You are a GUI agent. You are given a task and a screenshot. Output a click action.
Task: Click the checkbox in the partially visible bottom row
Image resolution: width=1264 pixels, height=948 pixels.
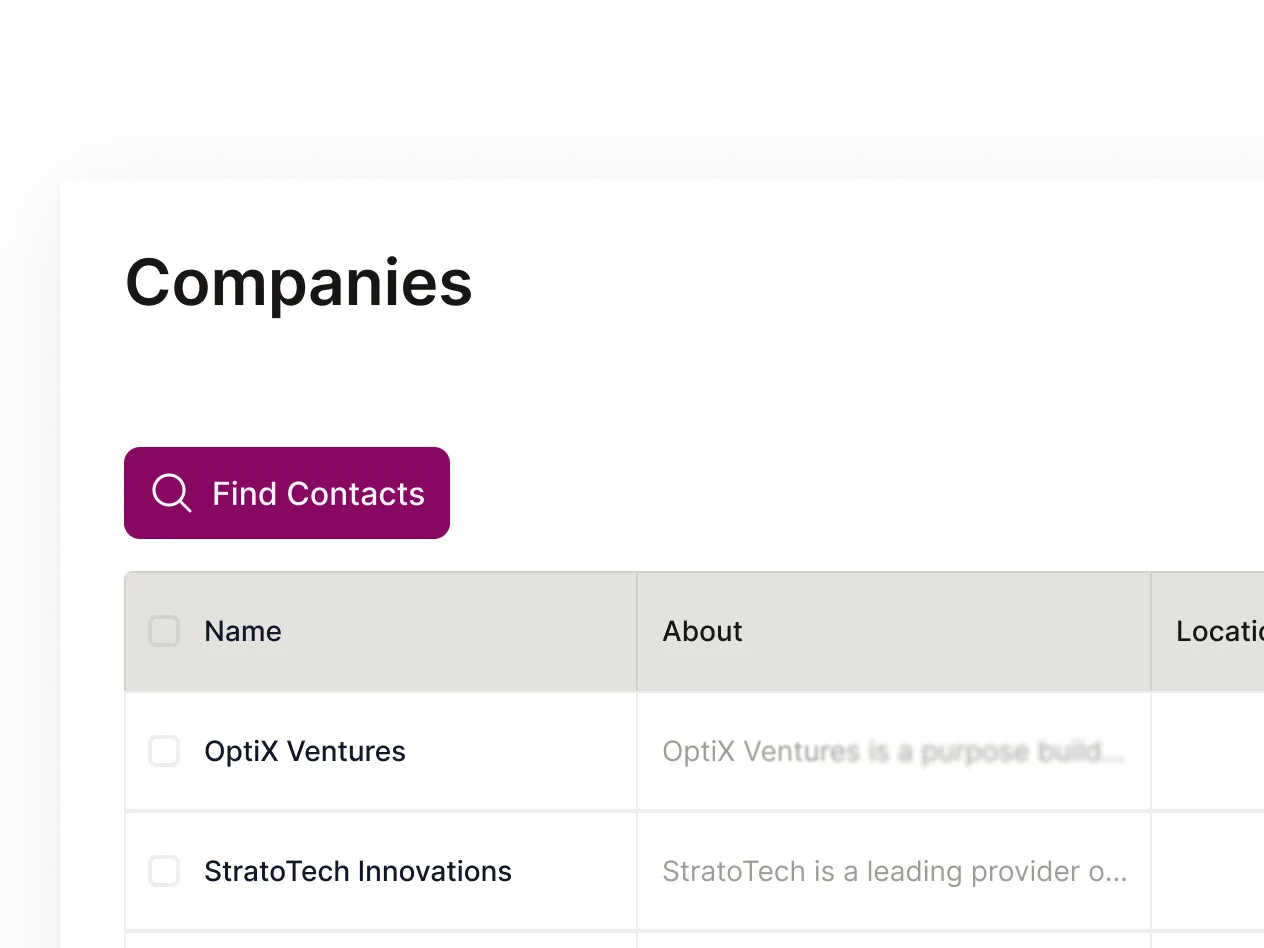[164, 945]
